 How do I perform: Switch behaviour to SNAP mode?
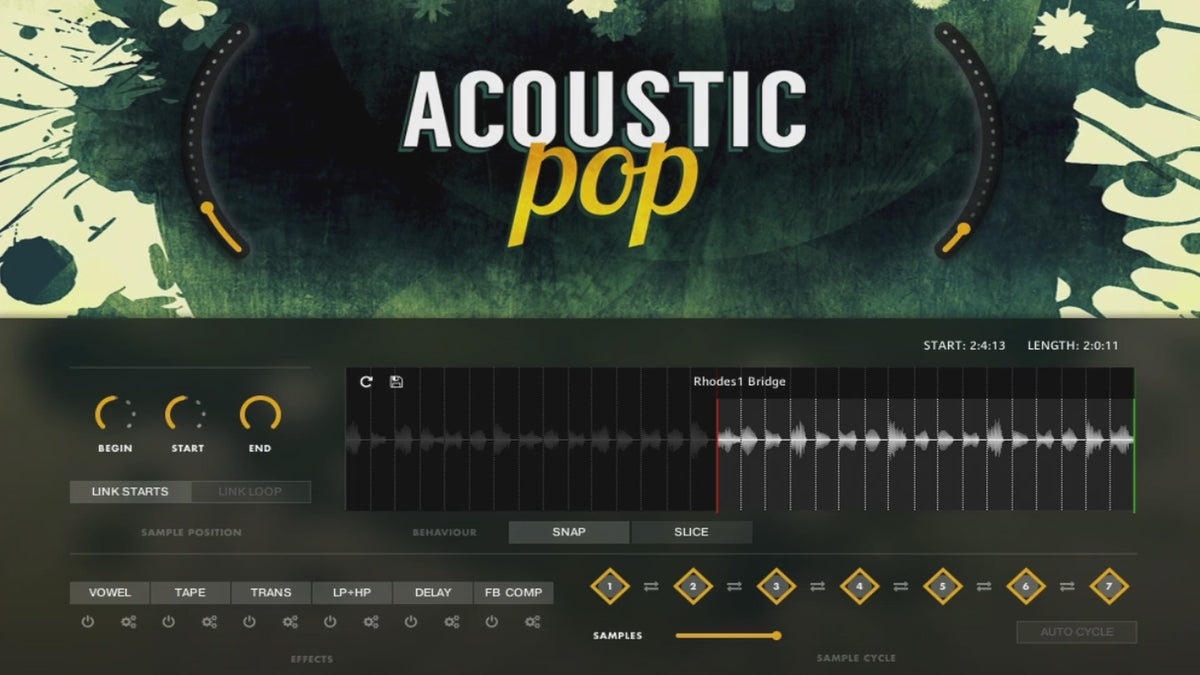569,532
